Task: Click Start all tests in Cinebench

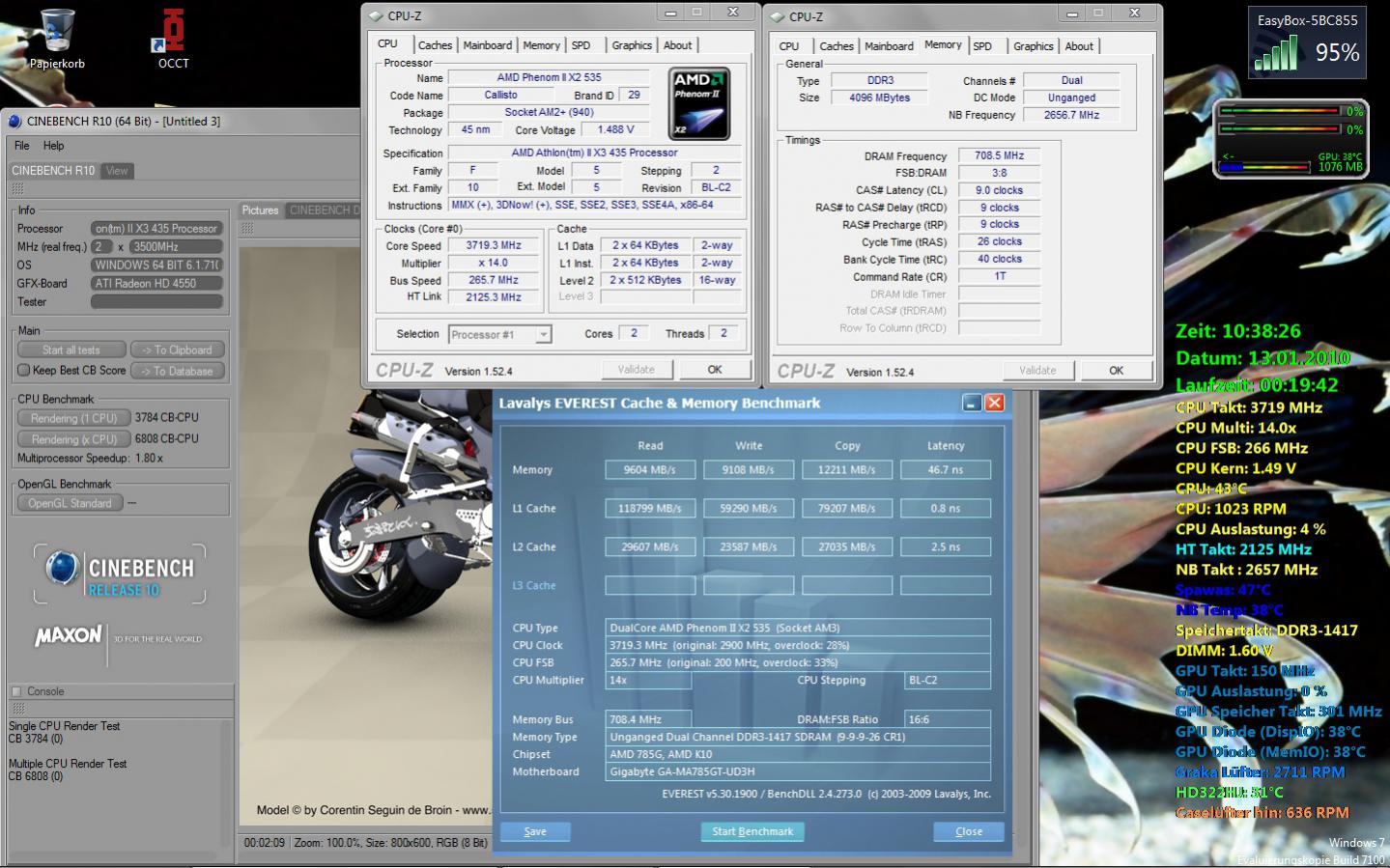Action: coord(71,350)
